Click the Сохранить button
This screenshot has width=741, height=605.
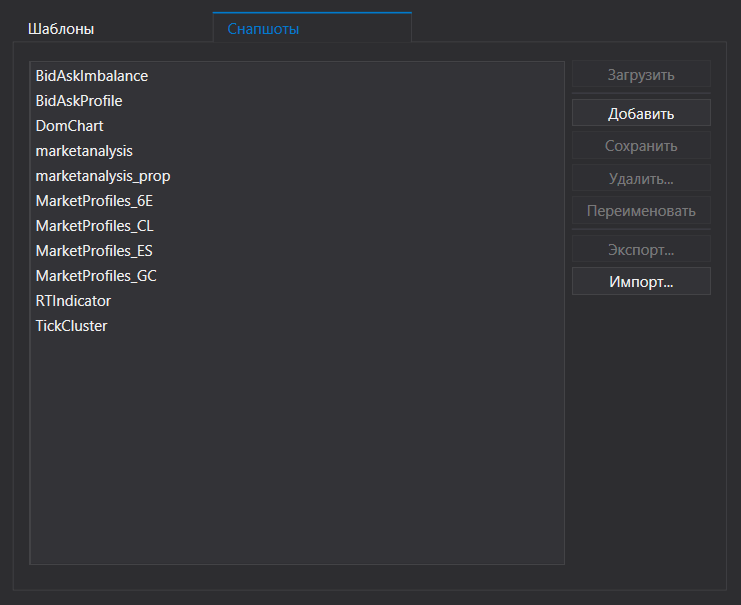641,146
